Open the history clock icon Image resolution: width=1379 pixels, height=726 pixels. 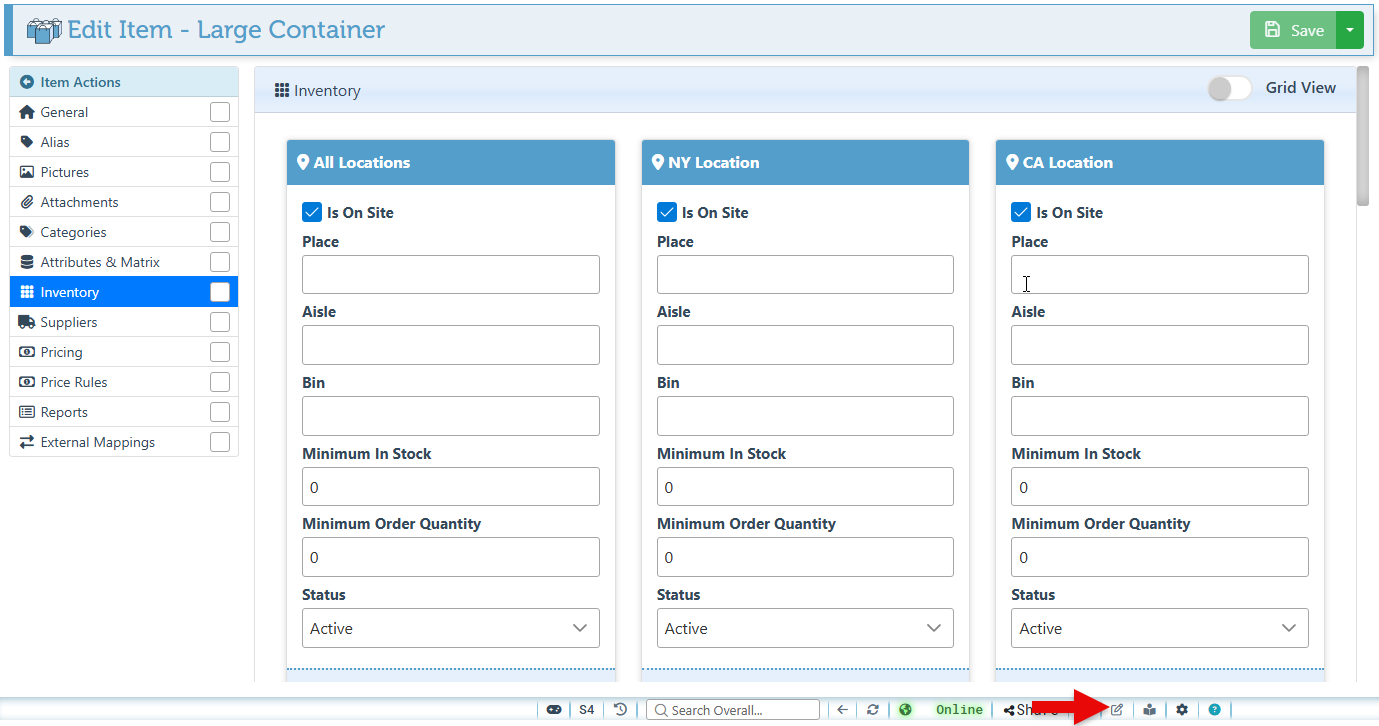point(621,710)
